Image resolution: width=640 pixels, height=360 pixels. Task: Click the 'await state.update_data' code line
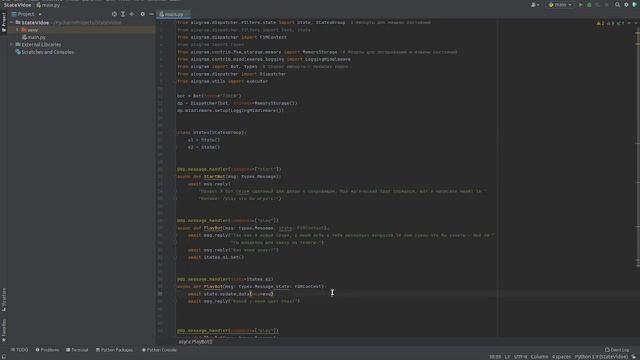pyautogui.click(x=231, y=294)
